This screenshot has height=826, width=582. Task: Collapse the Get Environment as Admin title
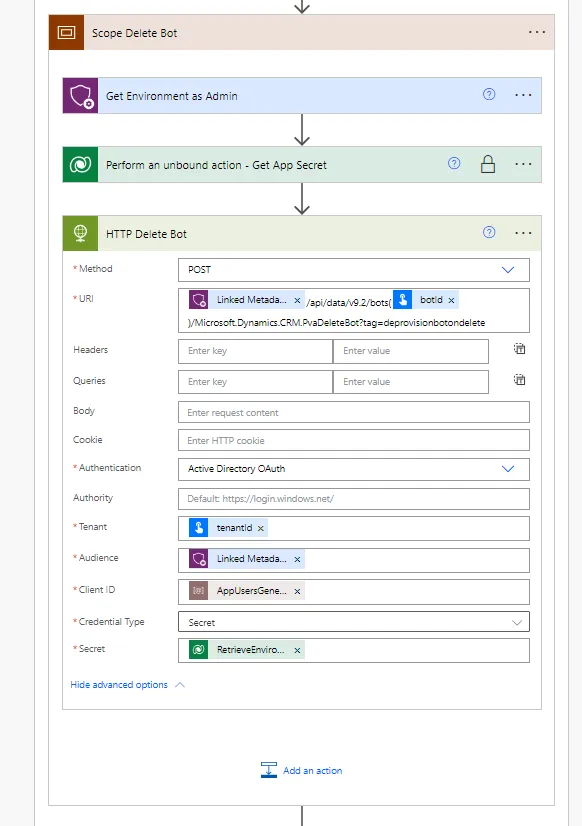[x=172, y=96]
